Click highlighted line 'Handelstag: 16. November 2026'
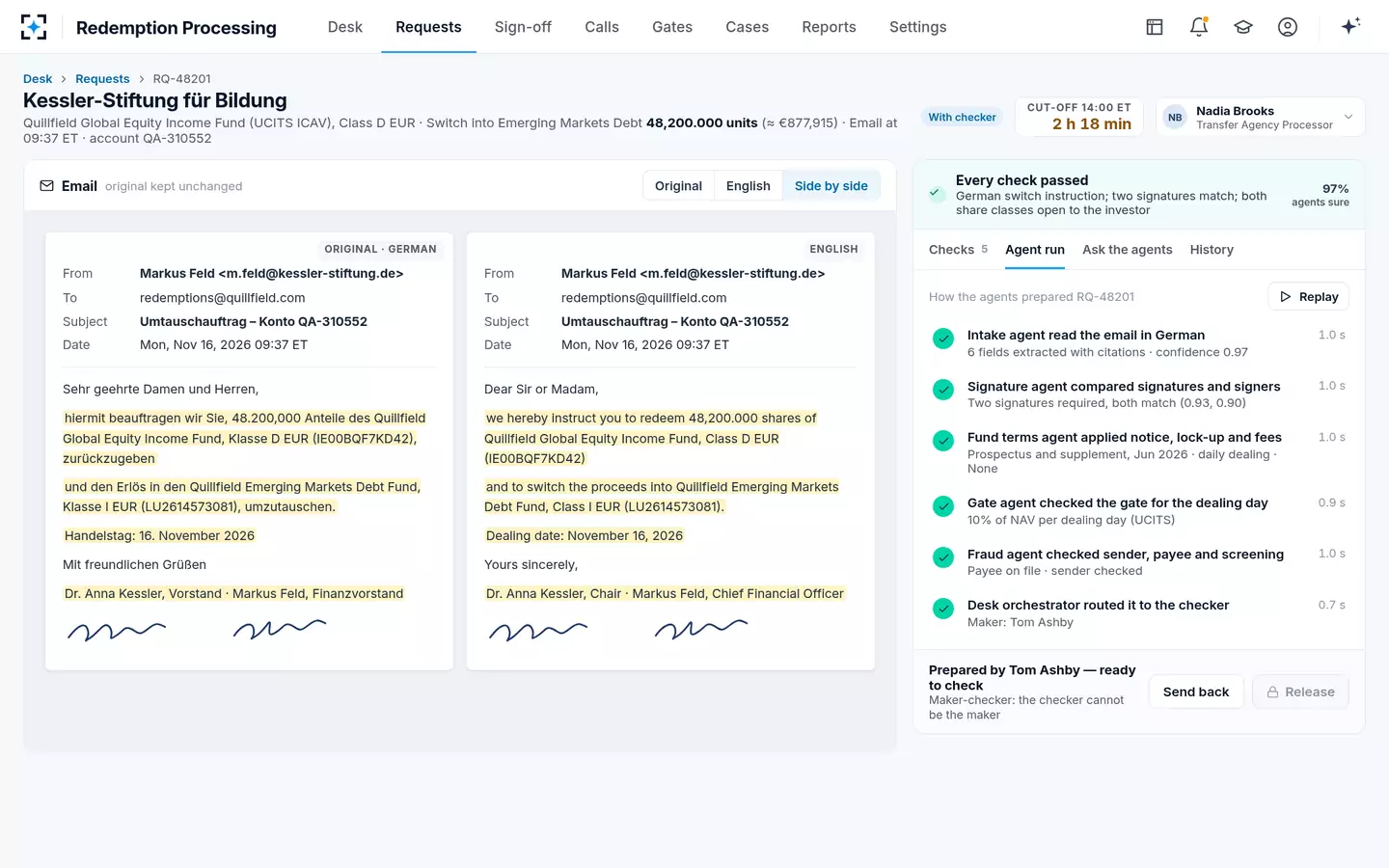Viewport: 1389px width, 868px height. (x=159, y=536)
